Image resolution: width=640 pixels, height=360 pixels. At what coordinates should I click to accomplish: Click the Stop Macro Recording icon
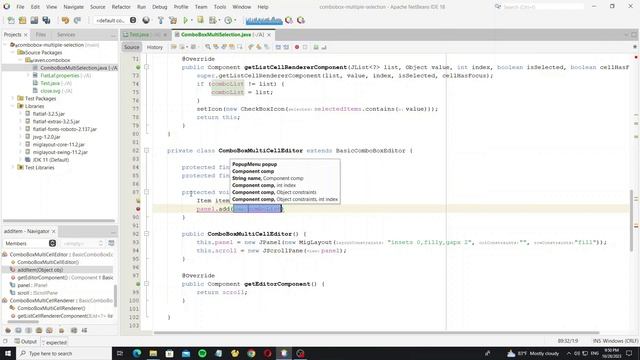(x=305, y=47)
